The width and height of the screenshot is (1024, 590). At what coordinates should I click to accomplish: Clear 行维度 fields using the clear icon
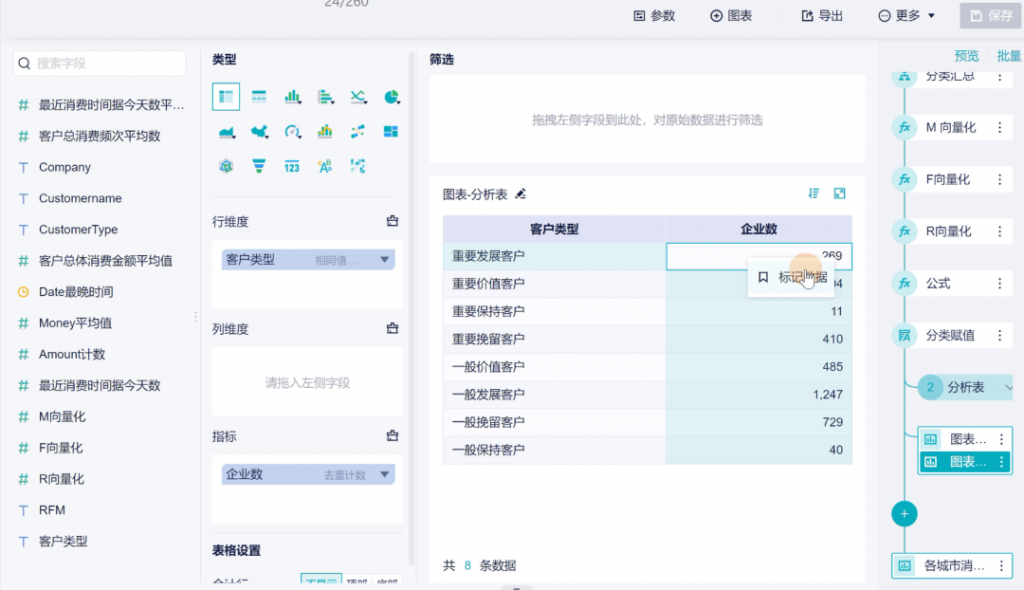click(x=393, y=222)
